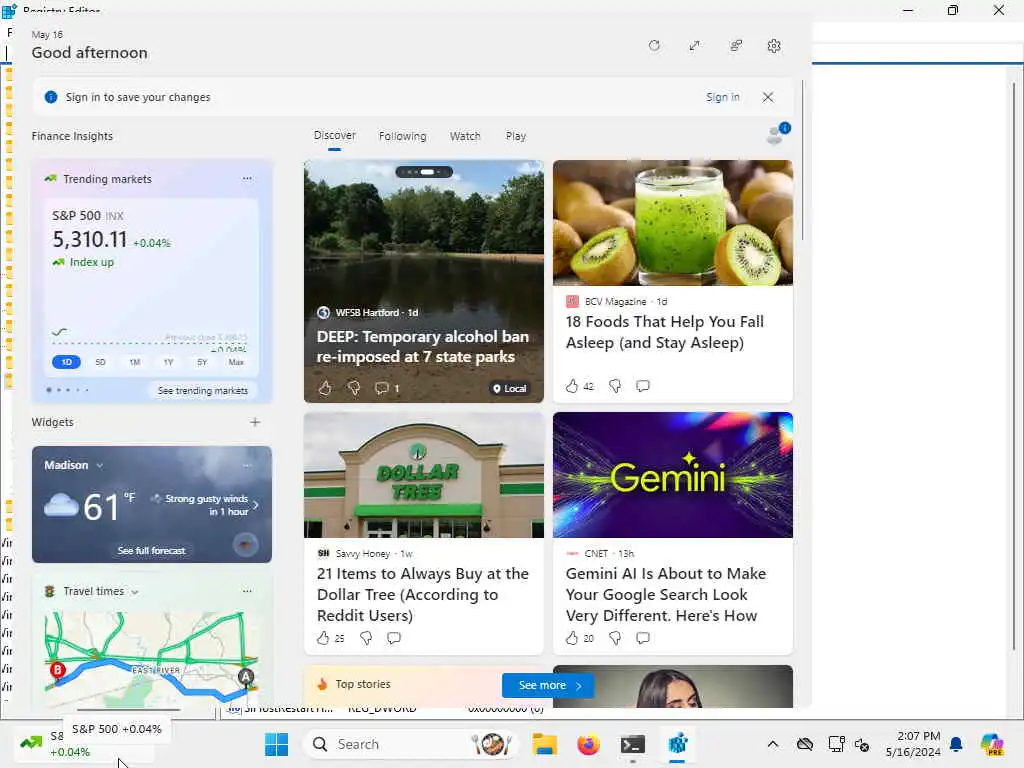Screen dimensions: 1024x768
Task: Dismiss the sign in banner
Action: coord(768,97)
